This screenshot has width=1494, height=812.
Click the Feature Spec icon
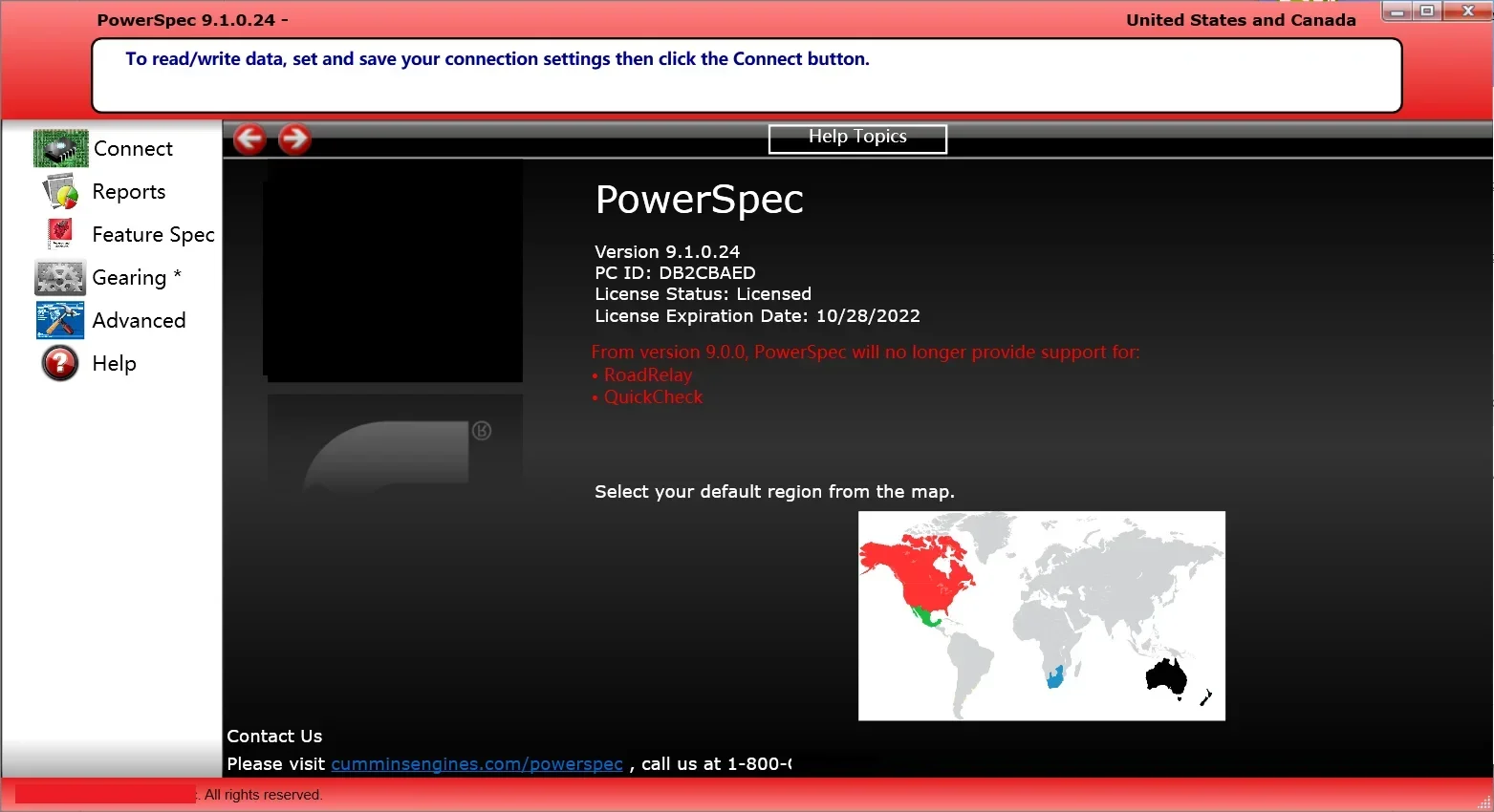coord(59,234)
